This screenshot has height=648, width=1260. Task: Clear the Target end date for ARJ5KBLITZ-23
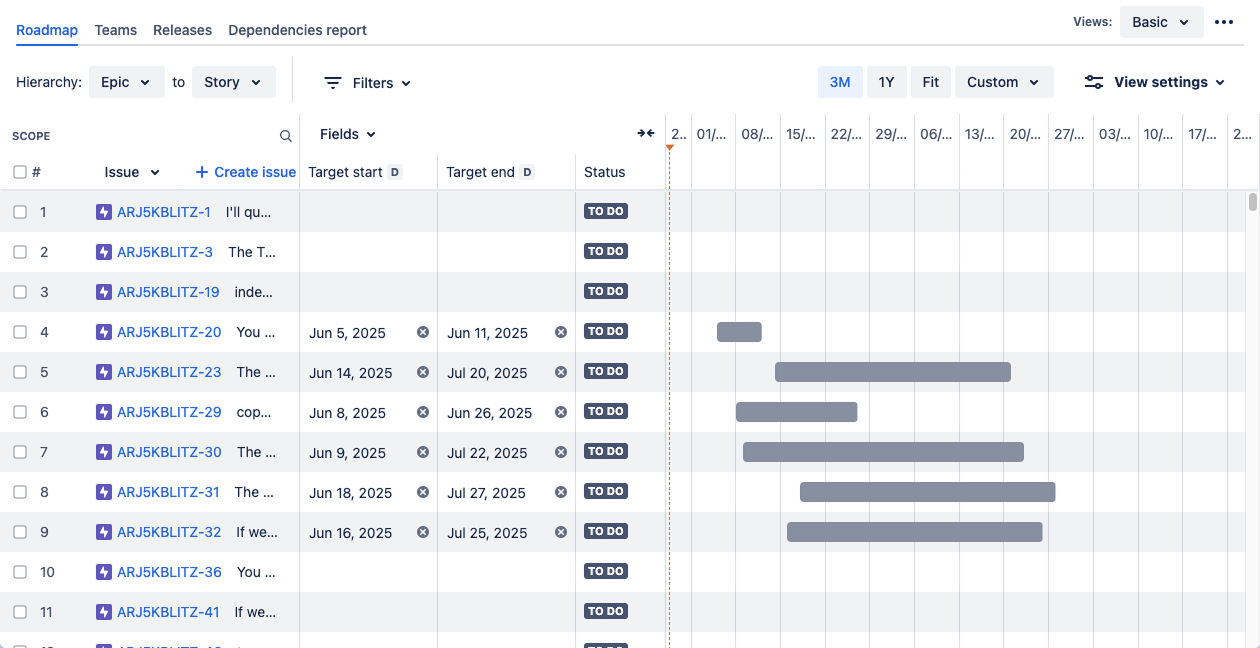tap(560, 371)
